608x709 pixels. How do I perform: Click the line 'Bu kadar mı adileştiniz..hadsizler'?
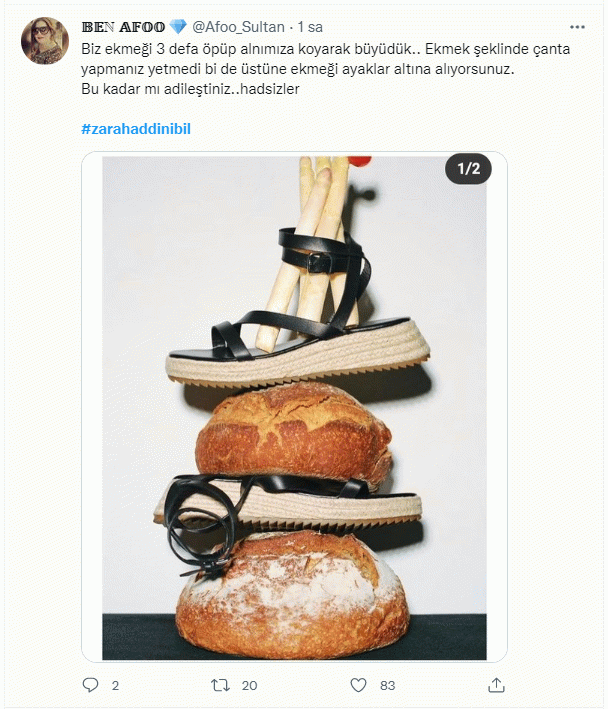tap(190, 90)
